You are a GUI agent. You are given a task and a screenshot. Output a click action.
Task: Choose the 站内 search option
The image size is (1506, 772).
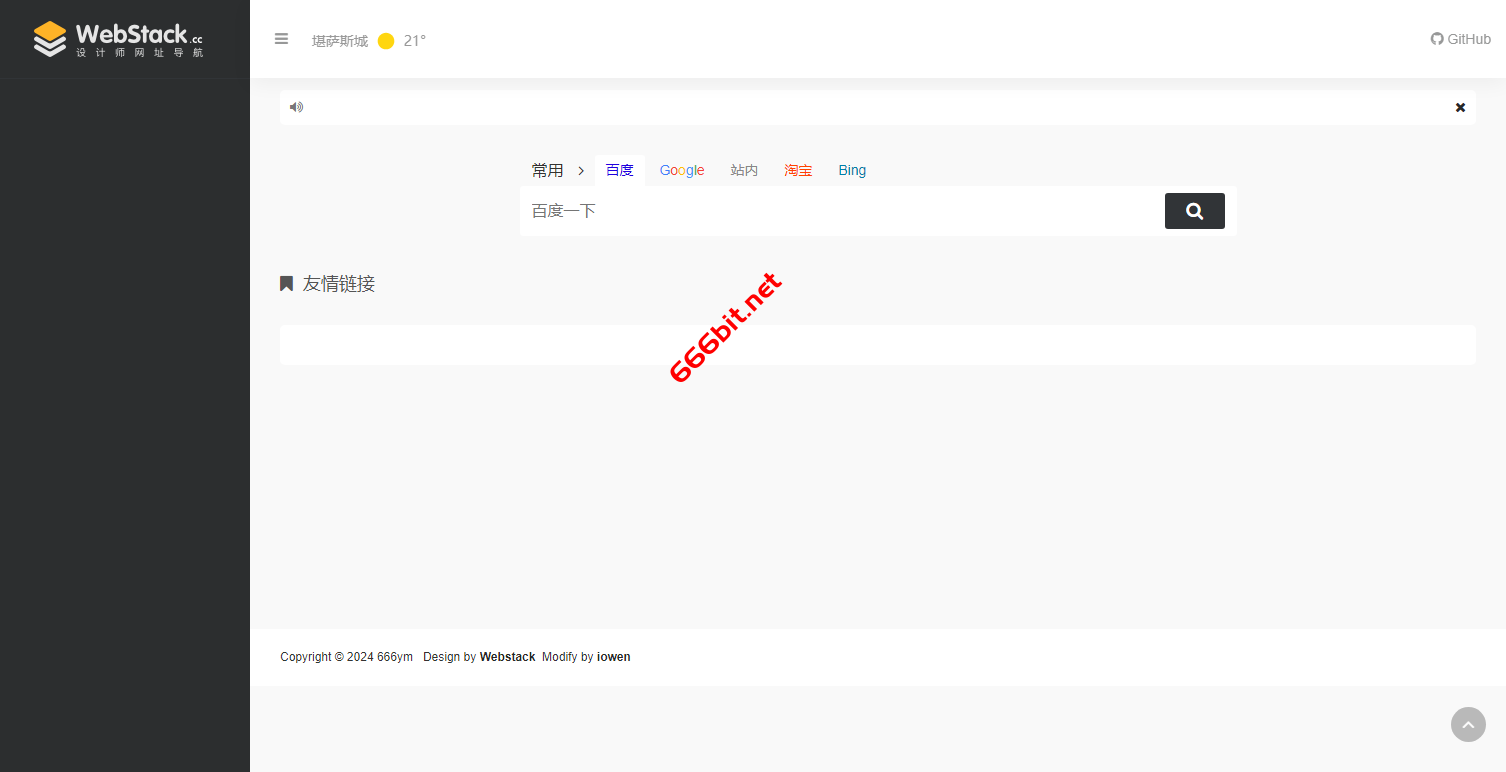(744, 170)
